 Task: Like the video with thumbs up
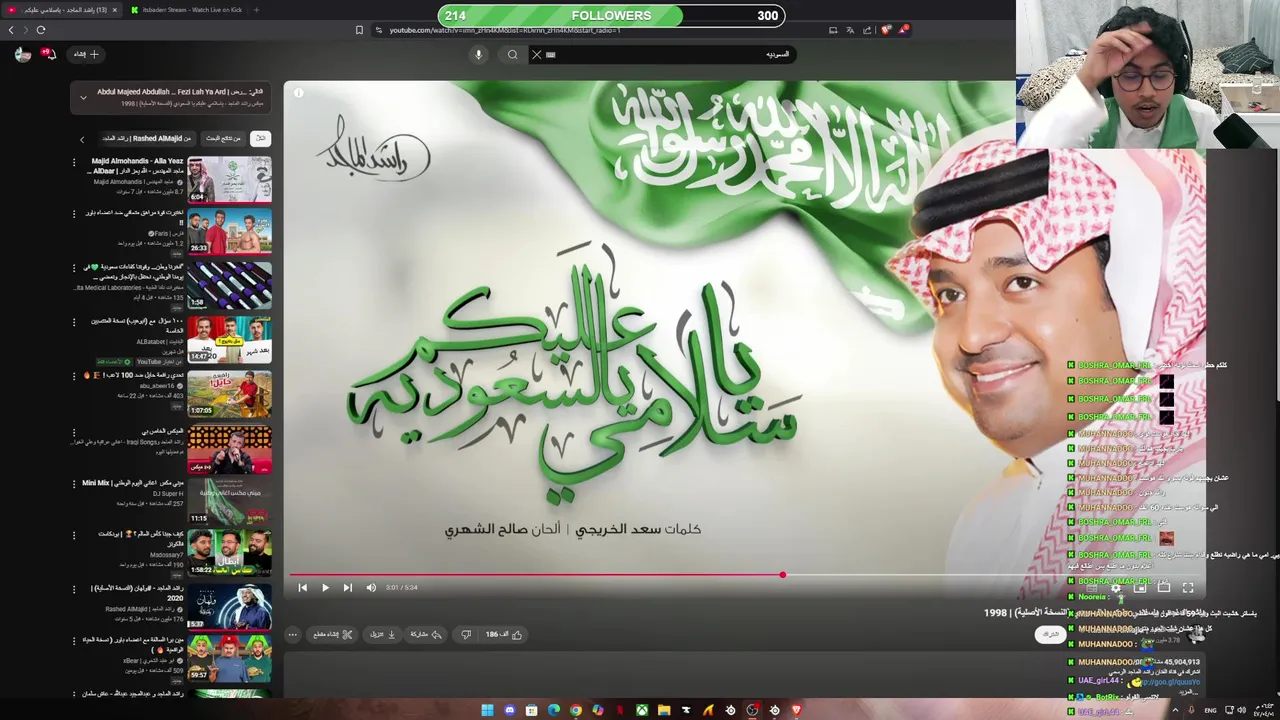pos(505,634)
